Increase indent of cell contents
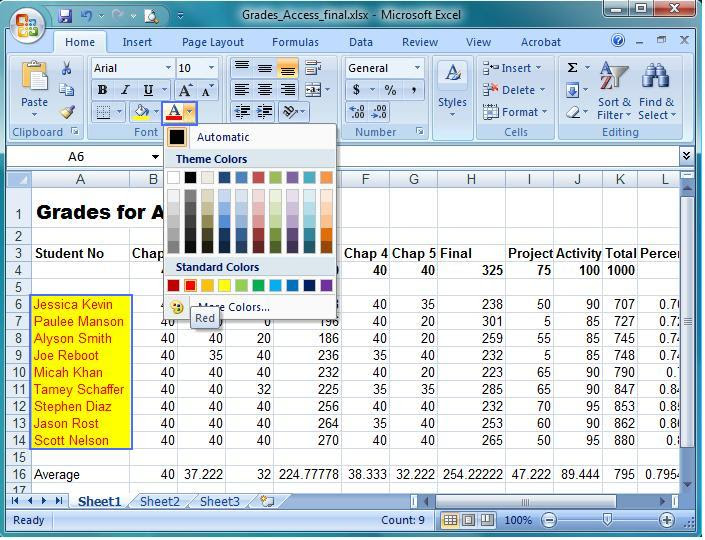Image resolution: width=705 pixels, height=540 pixels. click(x=265, y=112)
